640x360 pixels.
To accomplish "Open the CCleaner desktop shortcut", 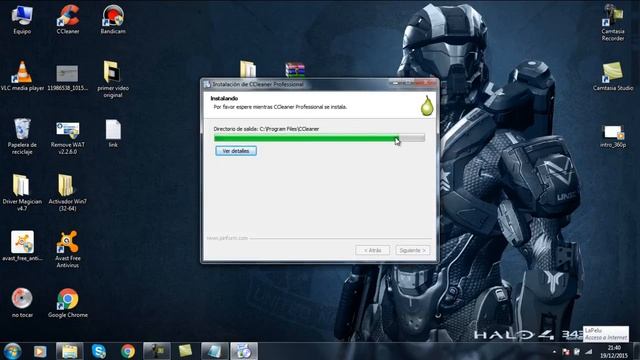I will click(x=68, y=19).
